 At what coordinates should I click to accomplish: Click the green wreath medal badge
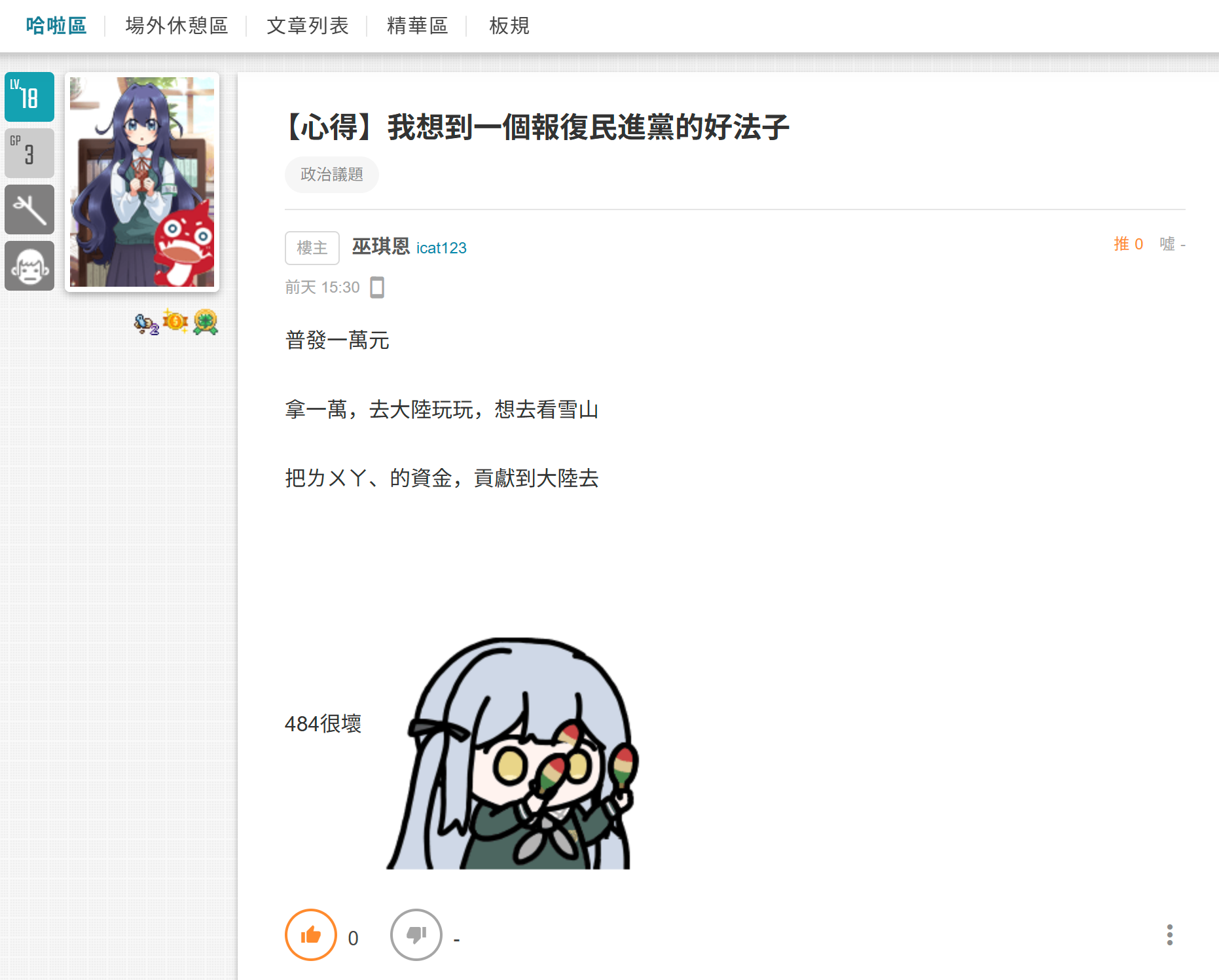206,321
